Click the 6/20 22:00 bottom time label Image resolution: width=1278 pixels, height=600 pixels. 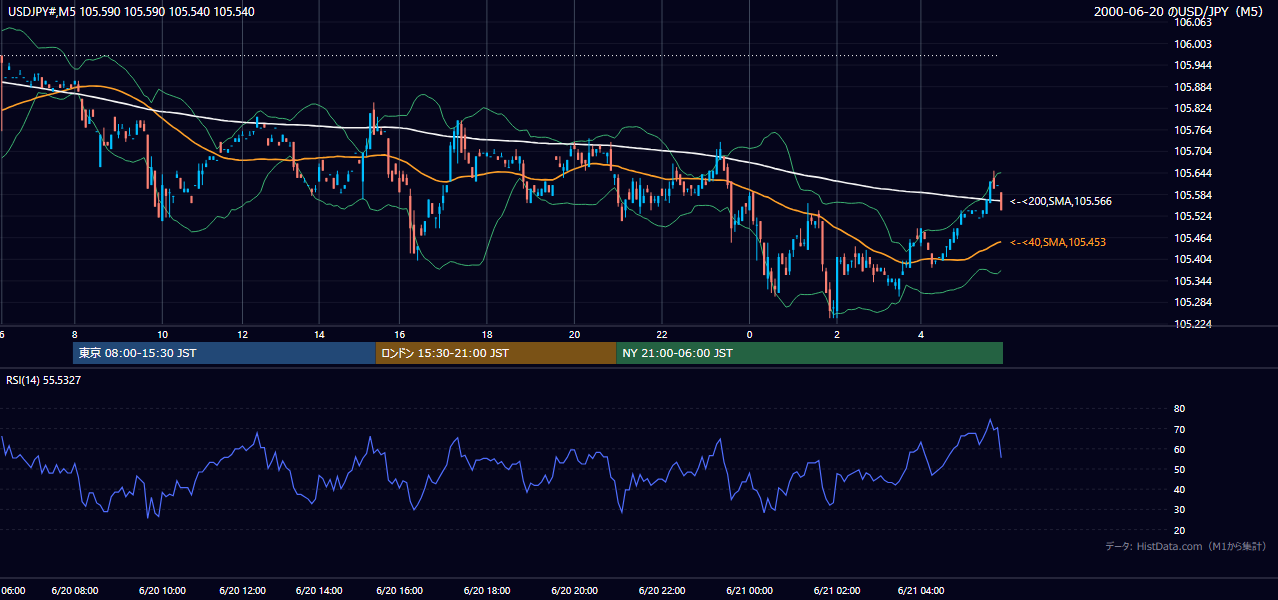[661, 591]
